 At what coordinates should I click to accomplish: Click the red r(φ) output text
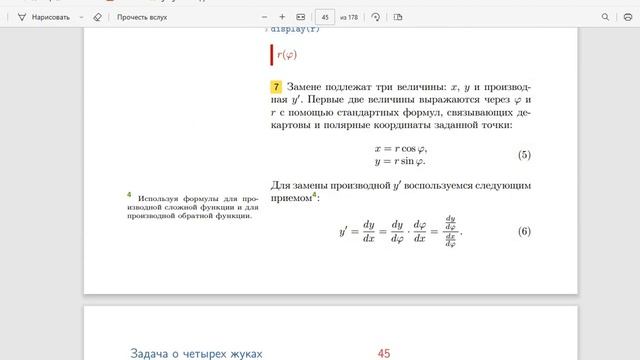(x=287, y=55)
